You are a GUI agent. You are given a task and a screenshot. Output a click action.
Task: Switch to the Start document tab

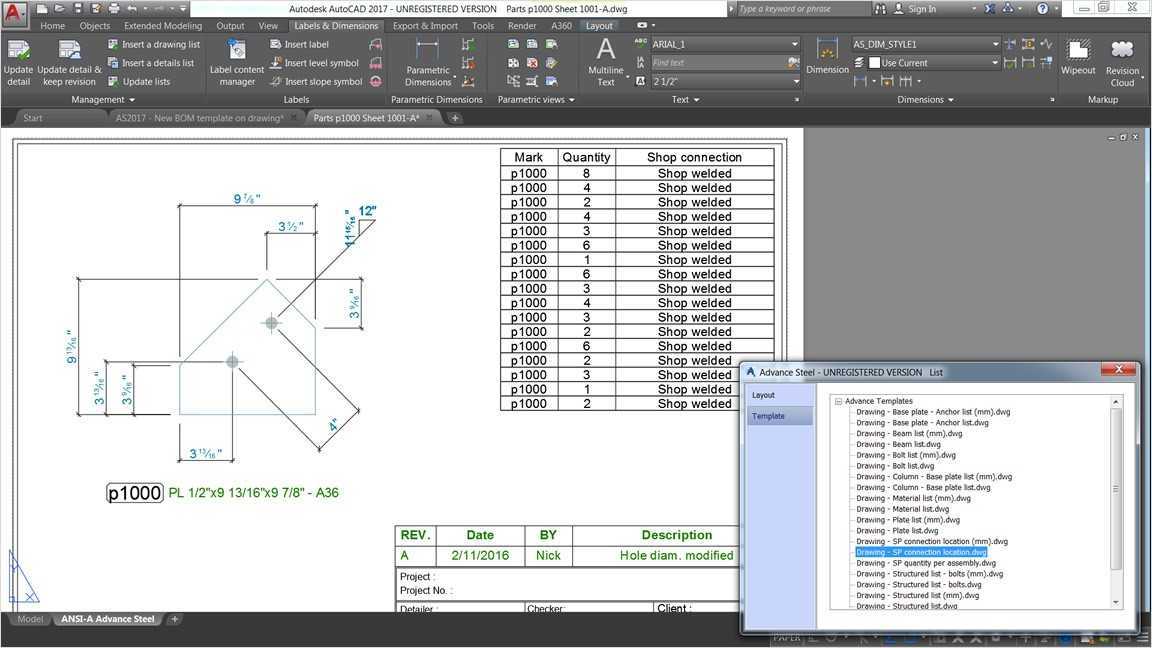(33, 118)
